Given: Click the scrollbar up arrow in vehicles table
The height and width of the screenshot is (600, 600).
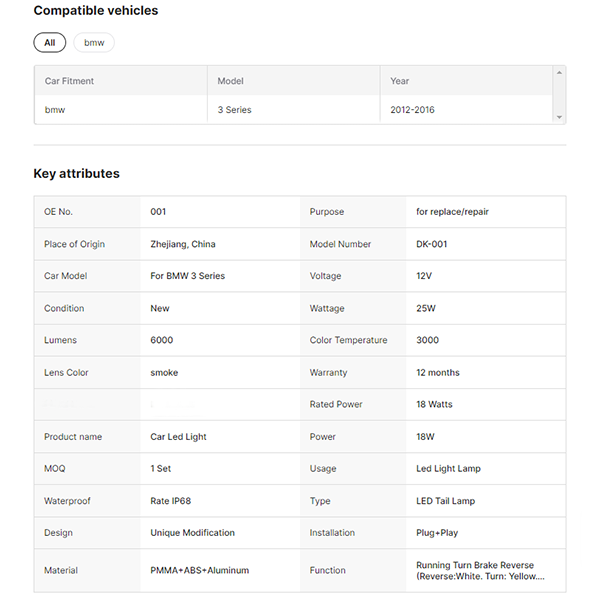Looking at the screenshot, I should 559,72.
